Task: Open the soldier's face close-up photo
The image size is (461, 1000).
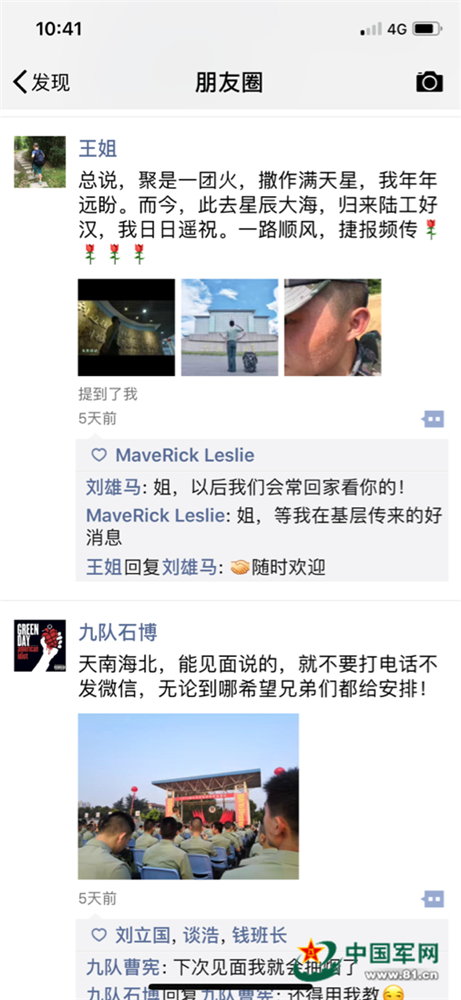Action: (333, 327)
